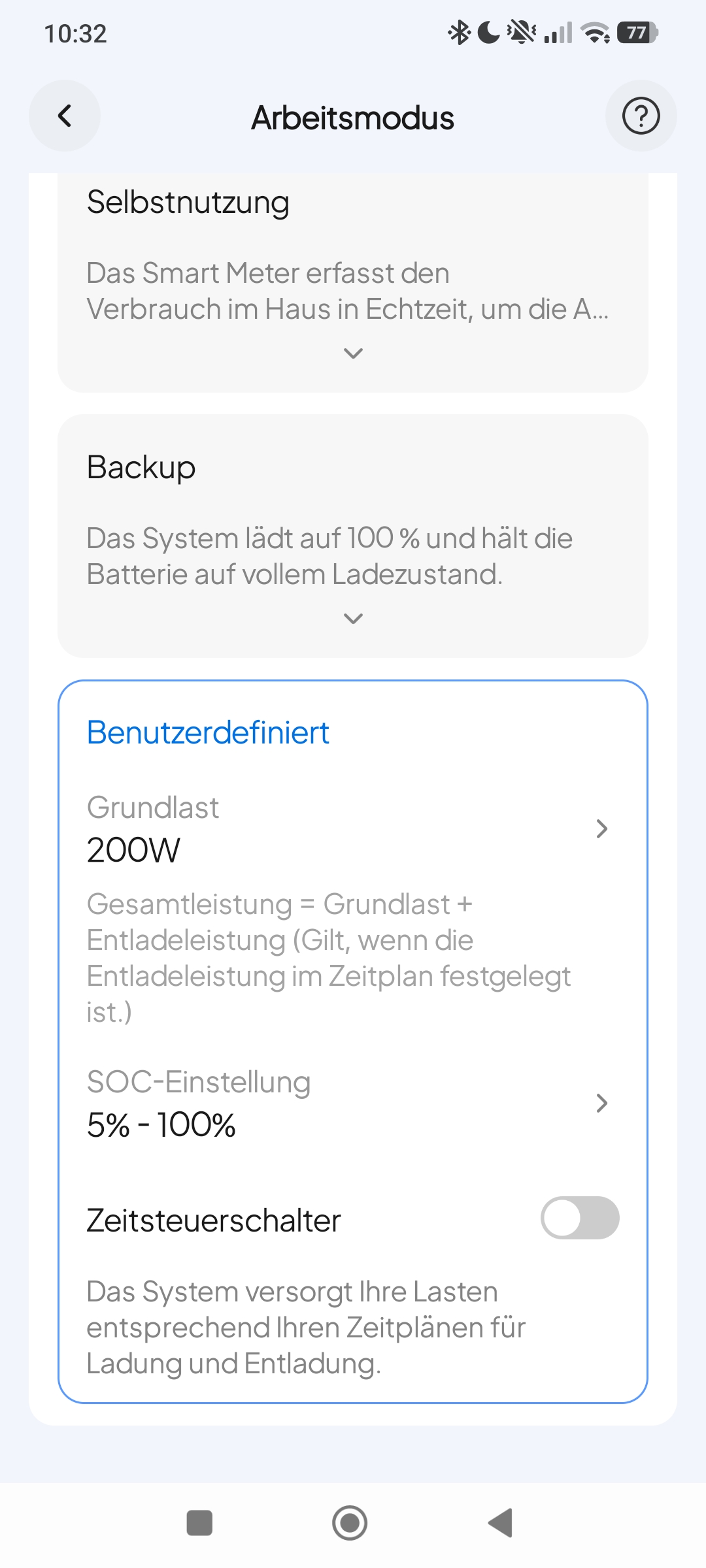The image size is (706, 1568).
Task: Open SOC-Einstellung via its arrow
Action: [x=602, y=1103]
